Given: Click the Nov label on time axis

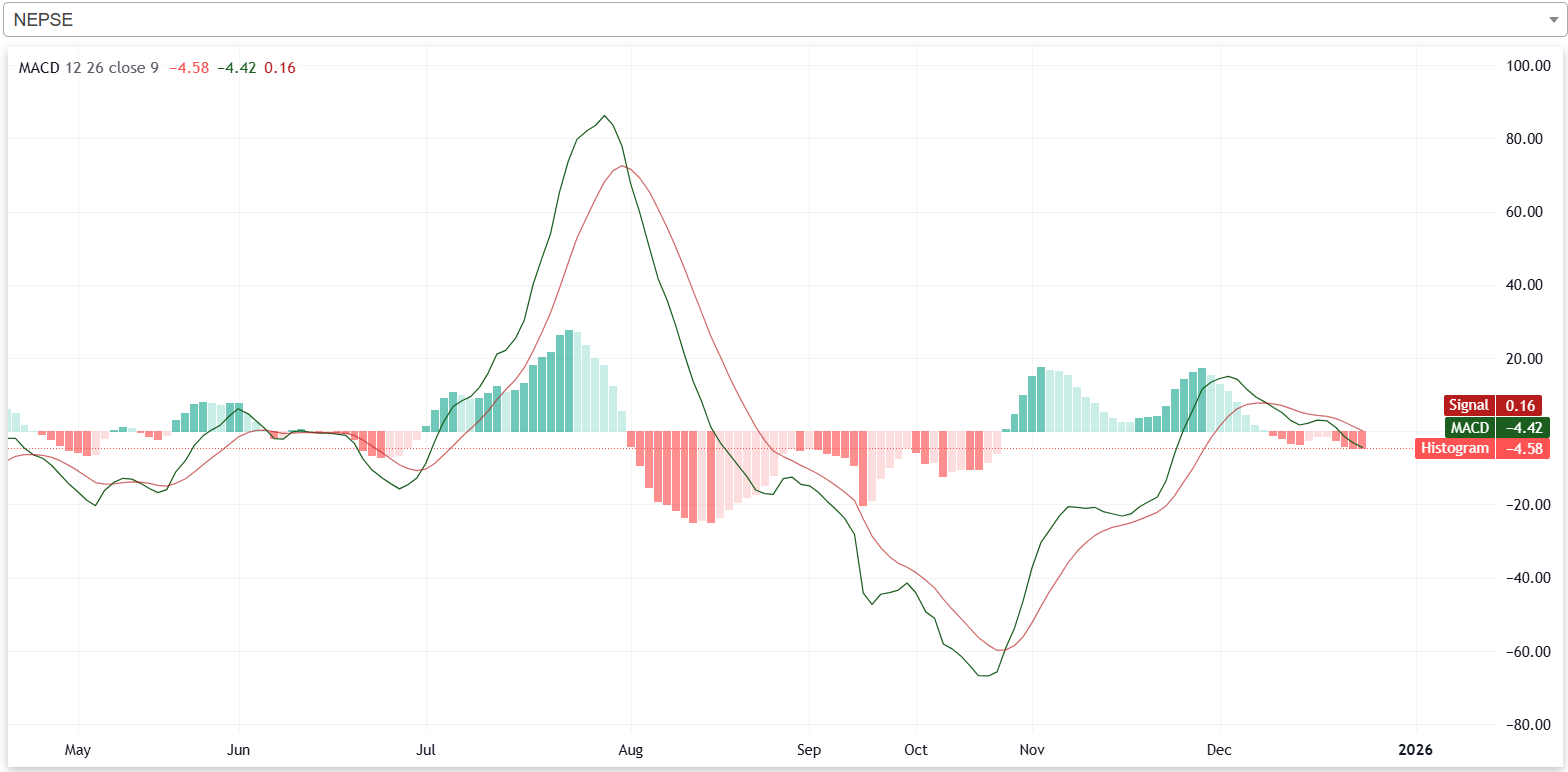Looking at the screenshot, I should (1033, 749).
